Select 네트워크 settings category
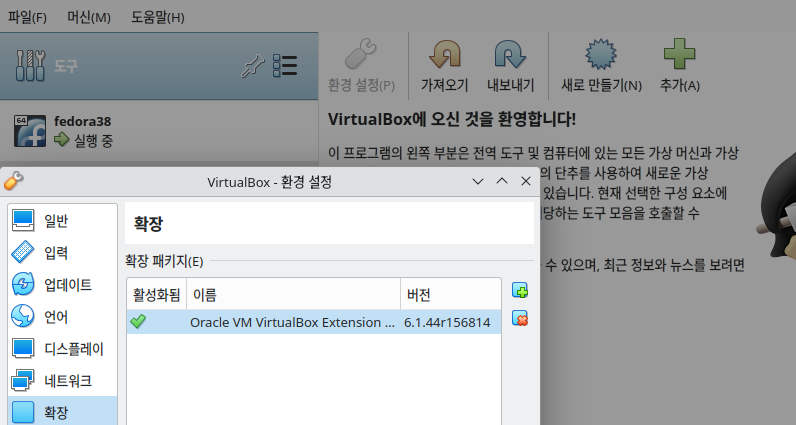Image resolution: width=796 pixels, height=425 pixels. (63, 381)
